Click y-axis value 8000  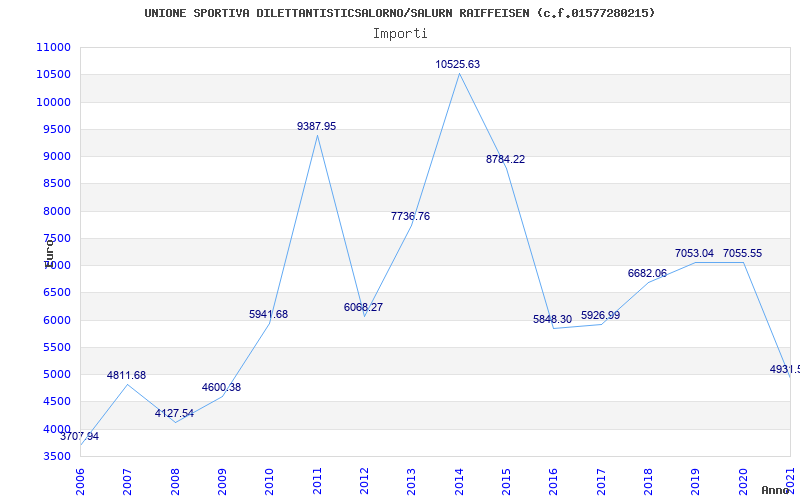pyautogui.click(x=56, y=211)
